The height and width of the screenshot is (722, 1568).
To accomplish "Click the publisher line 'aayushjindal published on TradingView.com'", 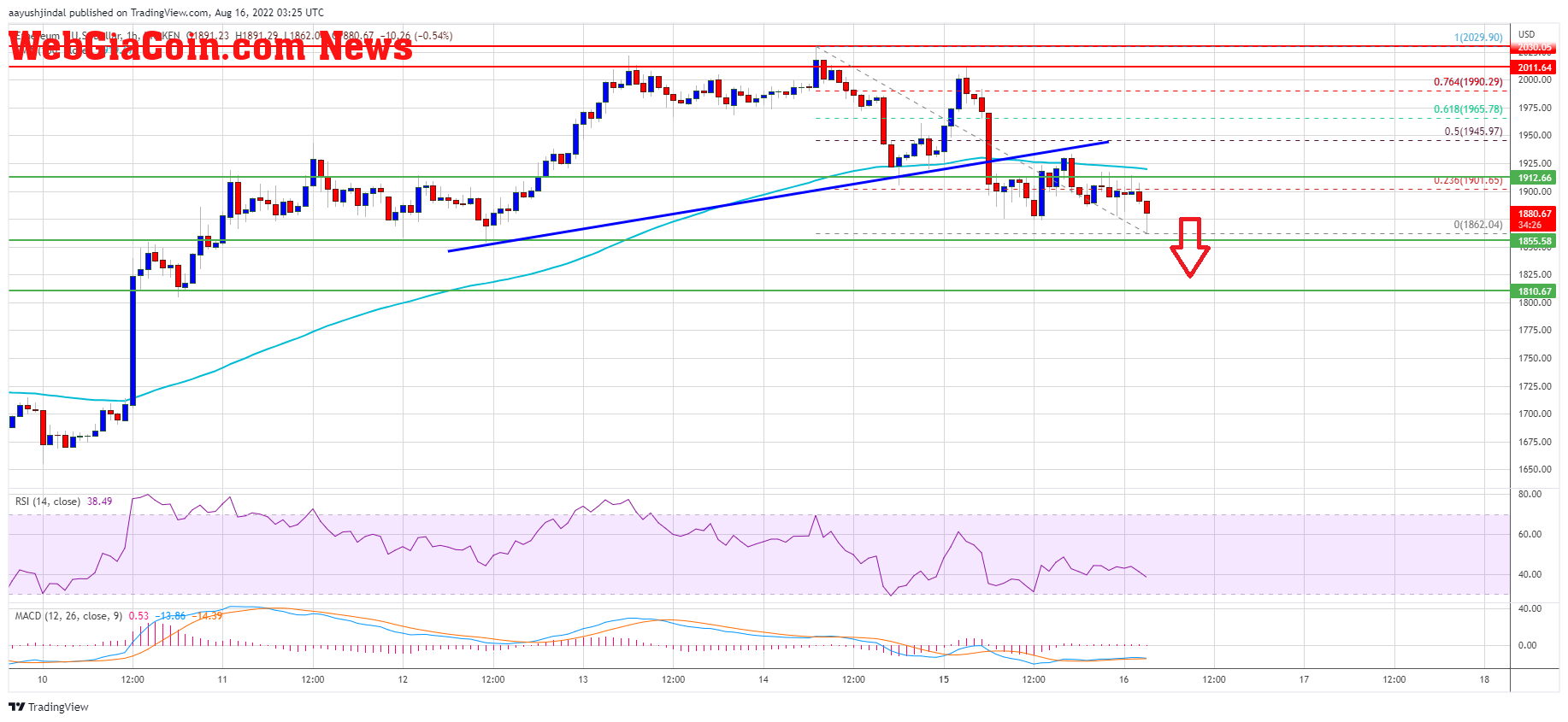I will (109, 13).
